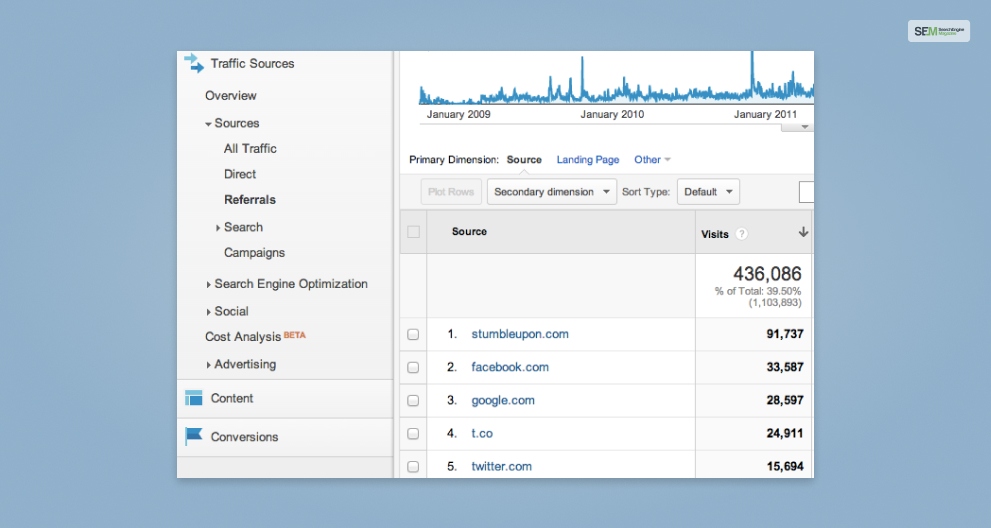Click the Conversions flag icon
The image size is (991, 528).
(193, 436)
